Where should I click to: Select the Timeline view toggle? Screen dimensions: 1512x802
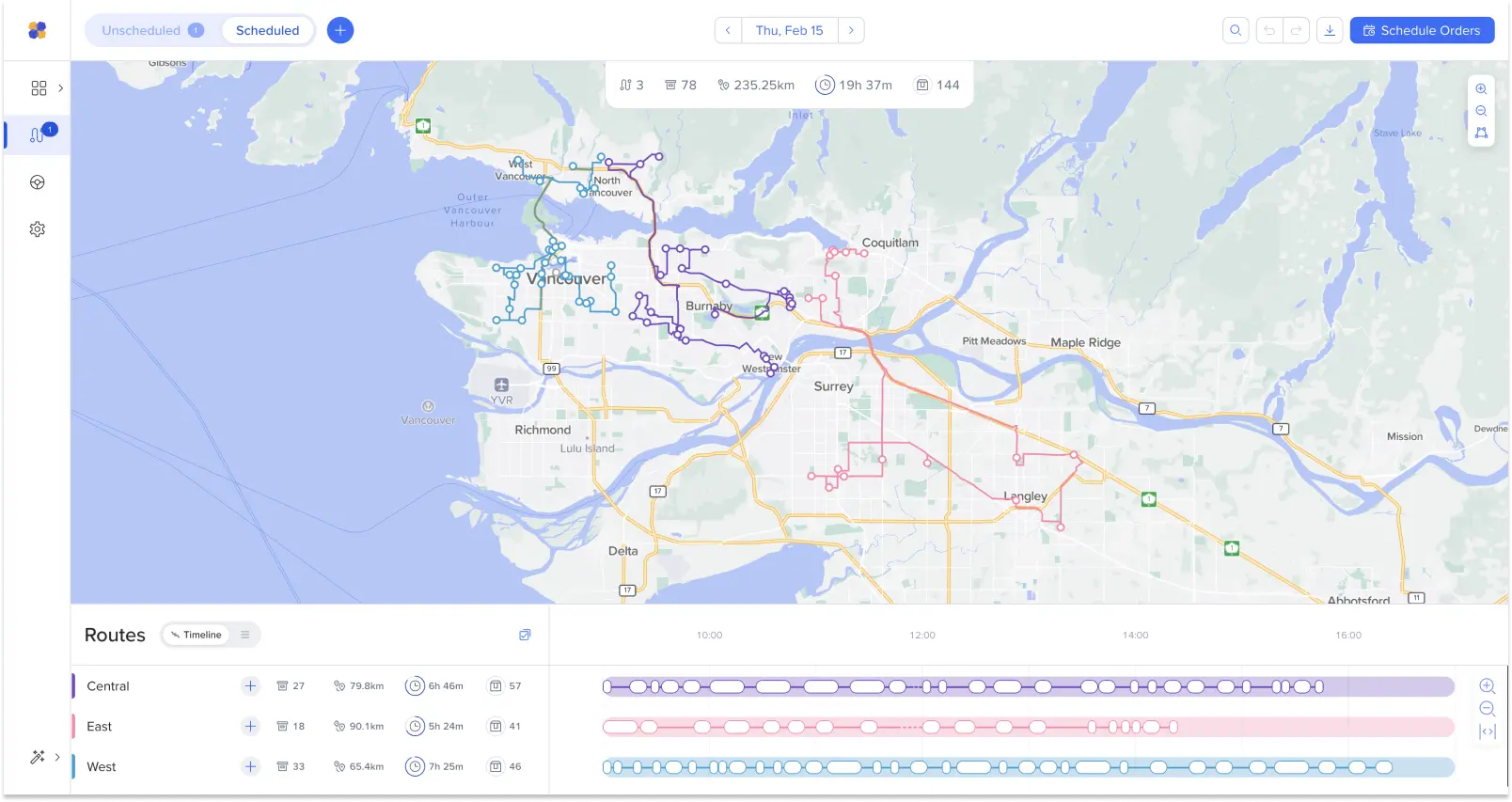click(x=197, y=635)
